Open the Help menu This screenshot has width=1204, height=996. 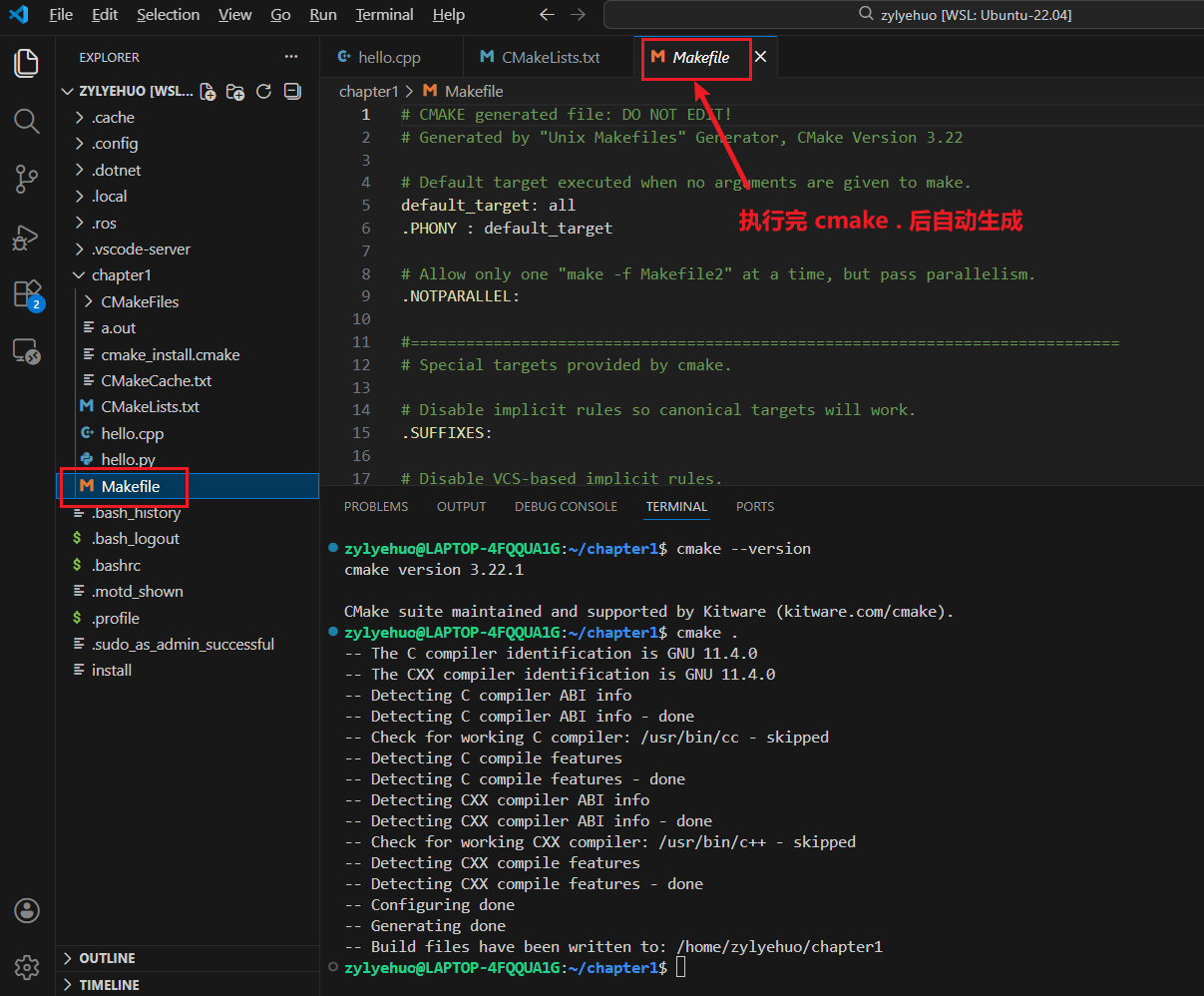[x=449, y=15]
